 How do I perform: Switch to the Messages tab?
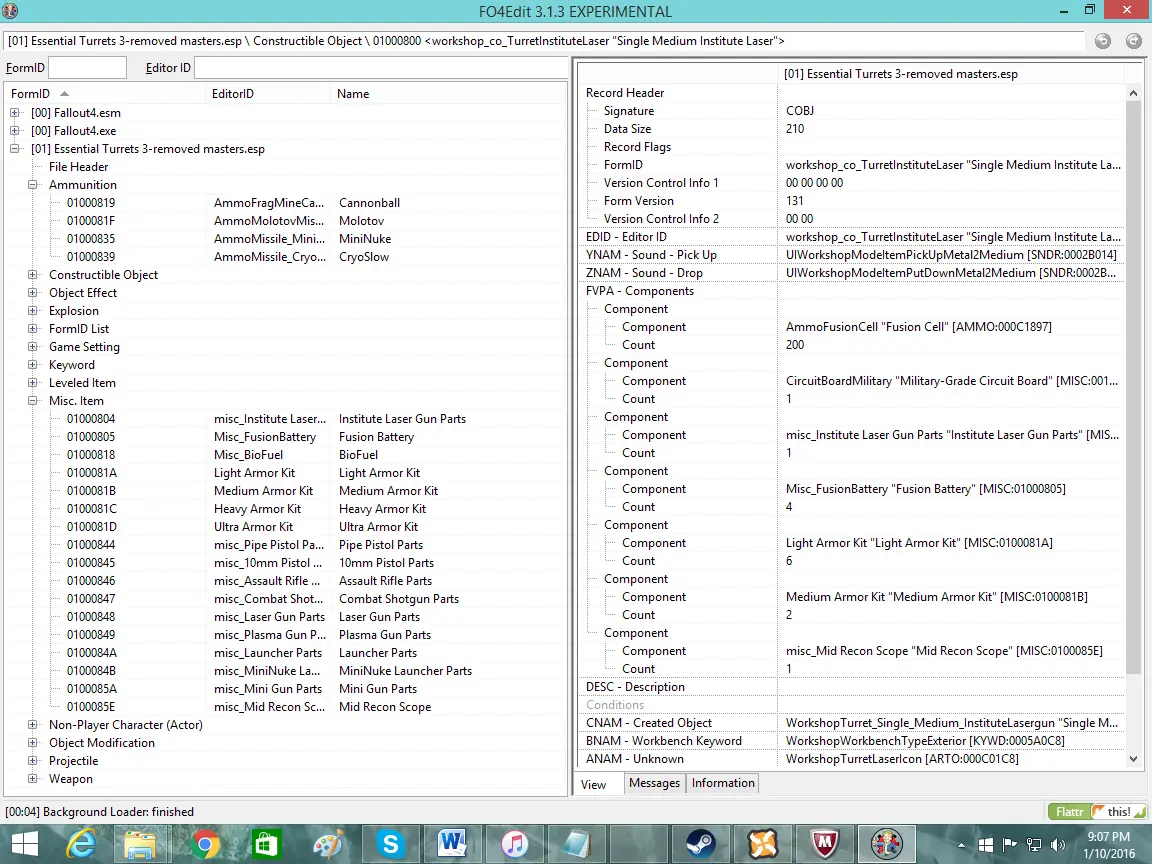[655, 783]
